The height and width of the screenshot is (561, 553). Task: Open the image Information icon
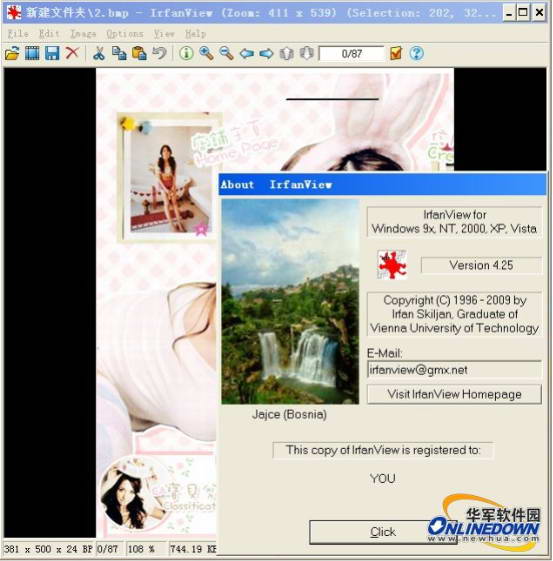pyautogui.click(x=186, y=53)
